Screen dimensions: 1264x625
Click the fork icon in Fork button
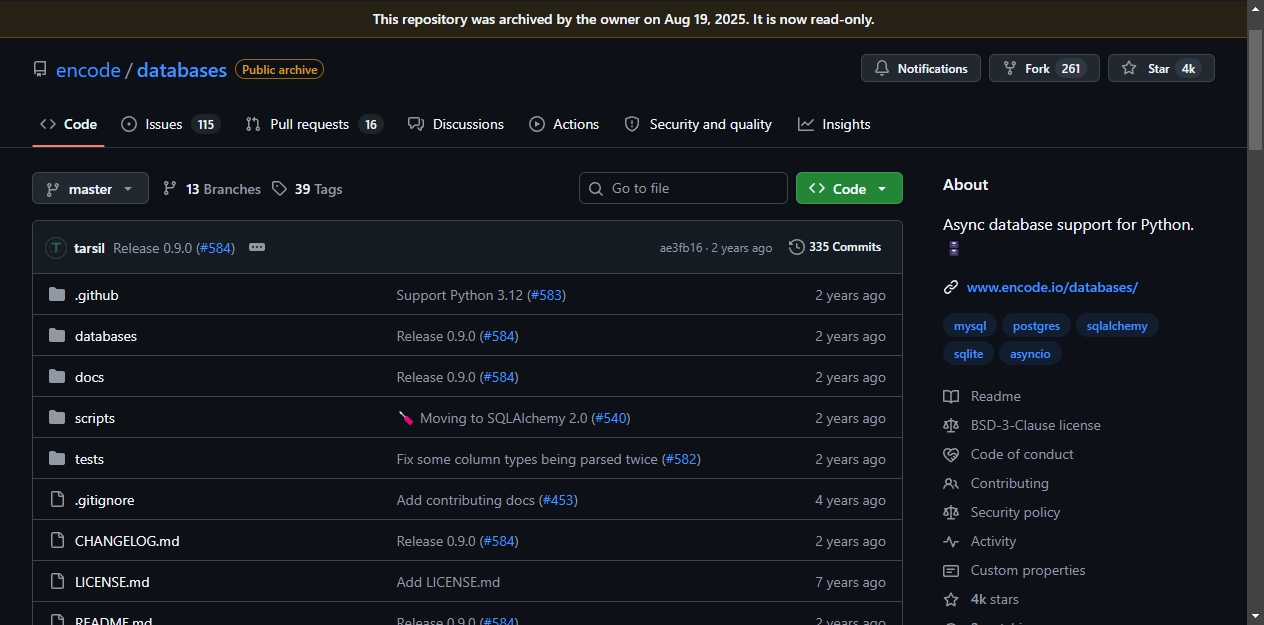(1010, 68)
